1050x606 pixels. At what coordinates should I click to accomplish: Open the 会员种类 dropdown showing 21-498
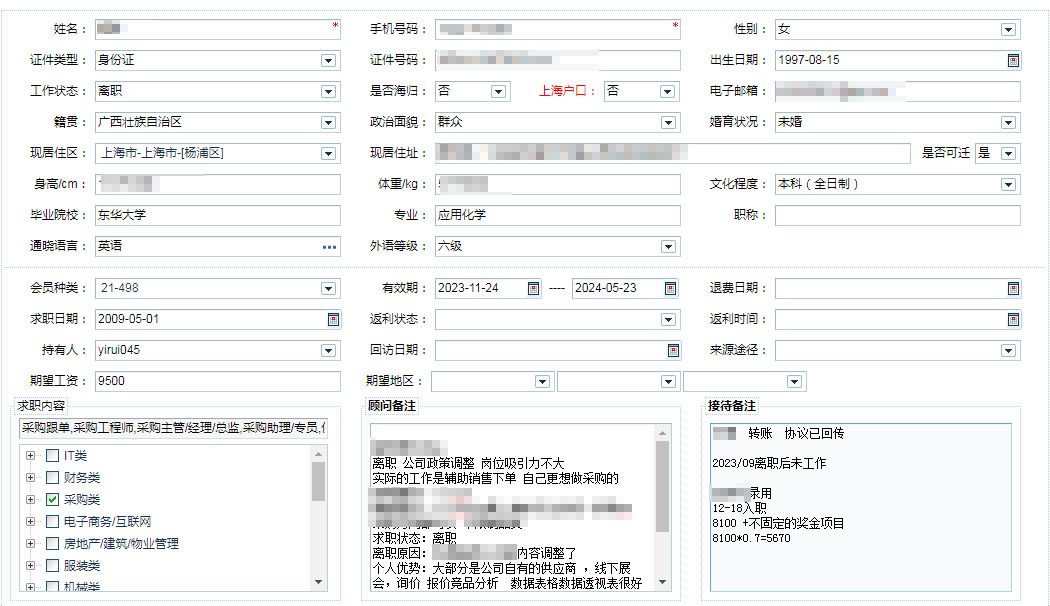pos(328,289)
